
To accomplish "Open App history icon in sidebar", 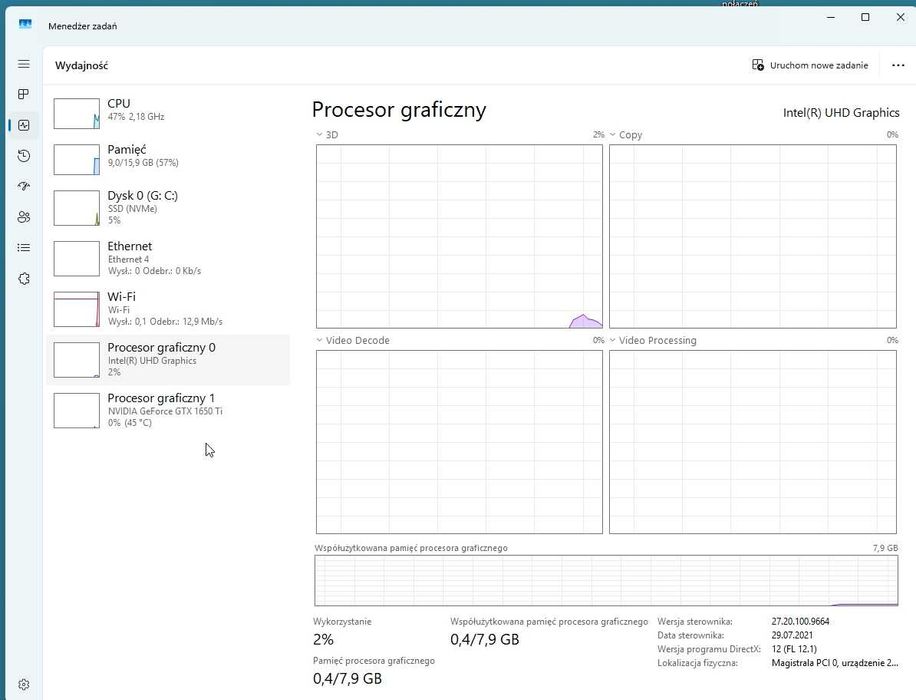I will [23, 155].
